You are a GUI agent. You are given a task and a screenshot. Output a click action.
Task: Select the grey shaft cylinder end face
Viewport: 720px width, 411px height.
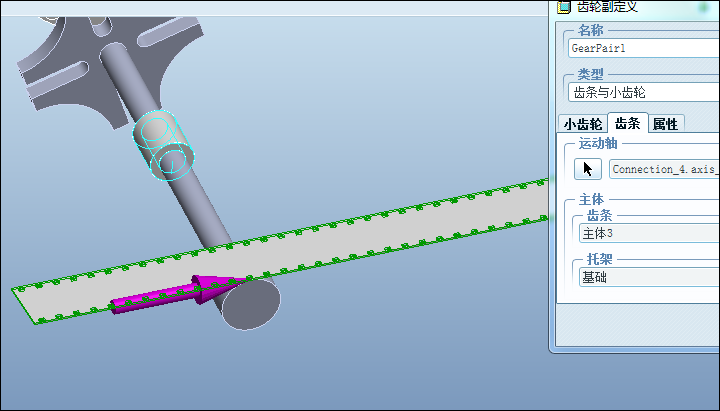pos(252,304)
